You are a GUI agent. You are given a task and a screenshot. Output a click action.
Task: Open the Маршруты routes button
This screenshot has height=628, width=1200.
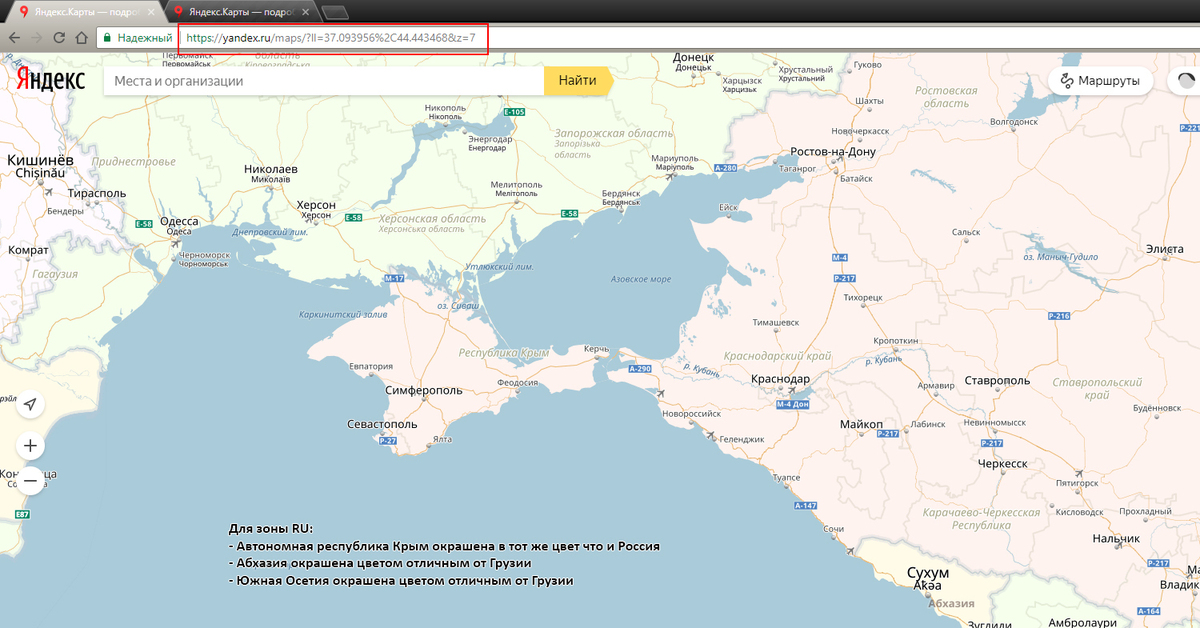[1100, 81]
